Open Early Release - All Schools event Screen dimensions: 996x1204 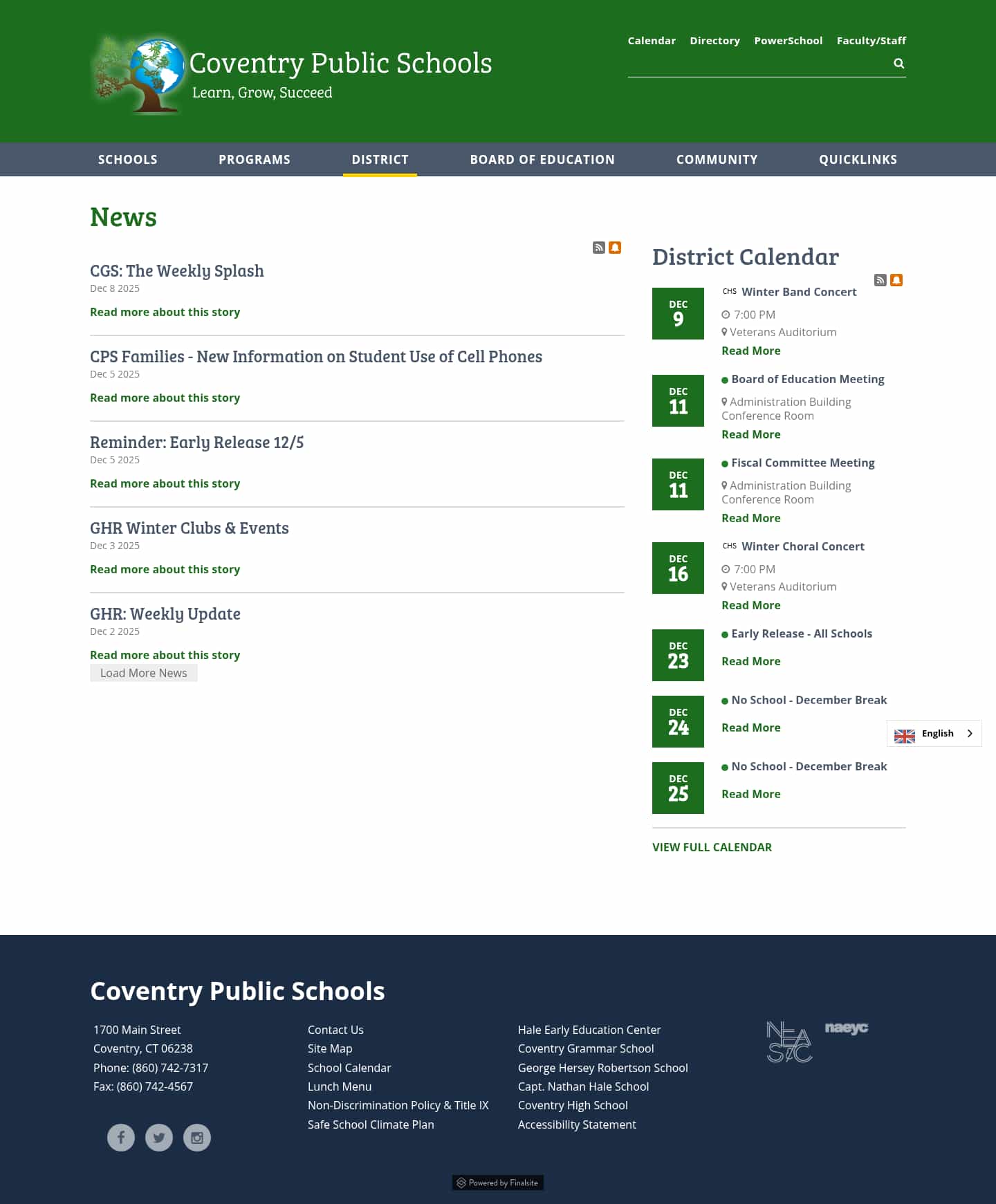(802, 633)
